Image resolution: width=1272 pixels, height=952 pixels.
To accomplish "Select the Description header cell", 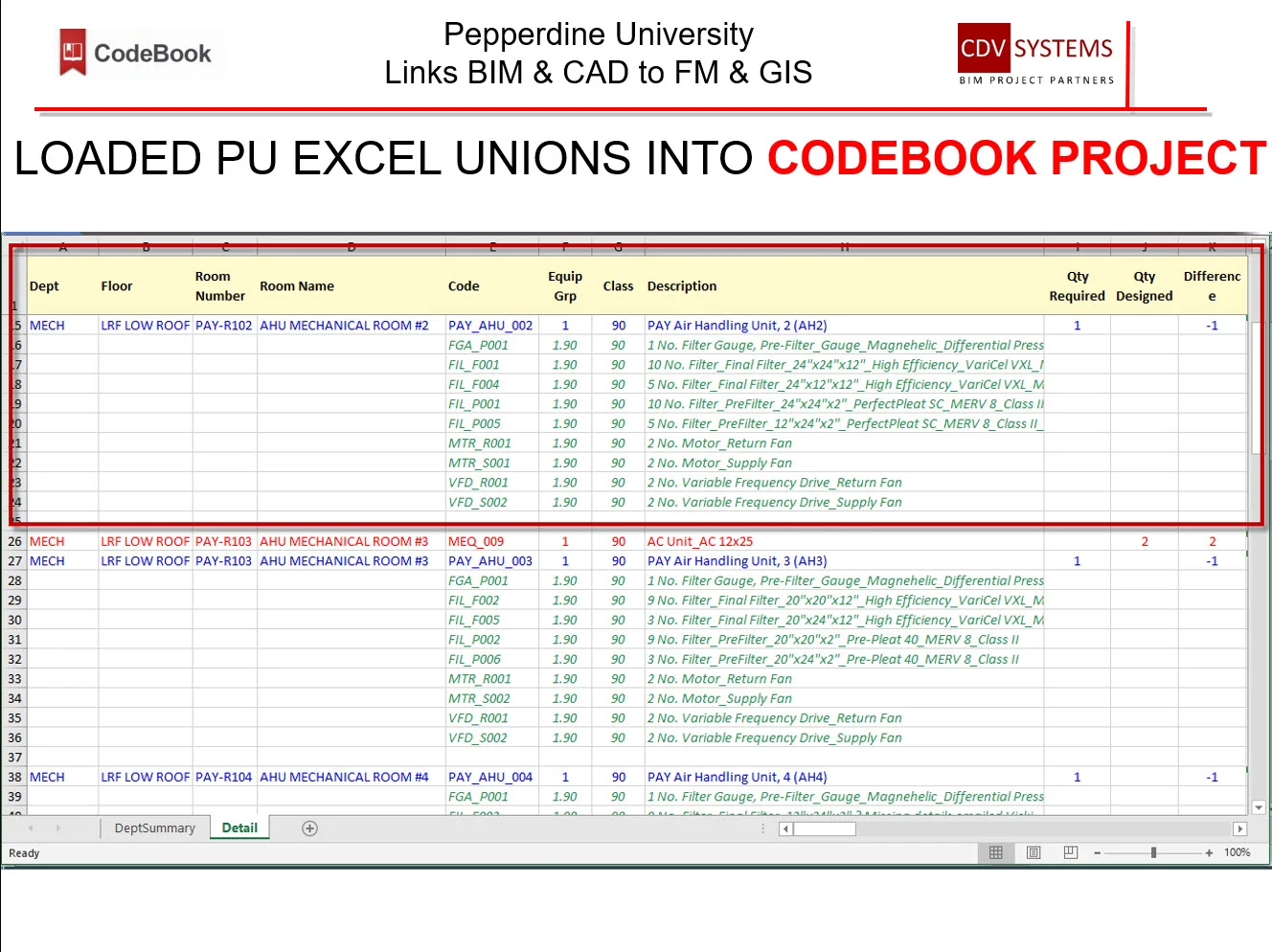I will coord(845,285).
